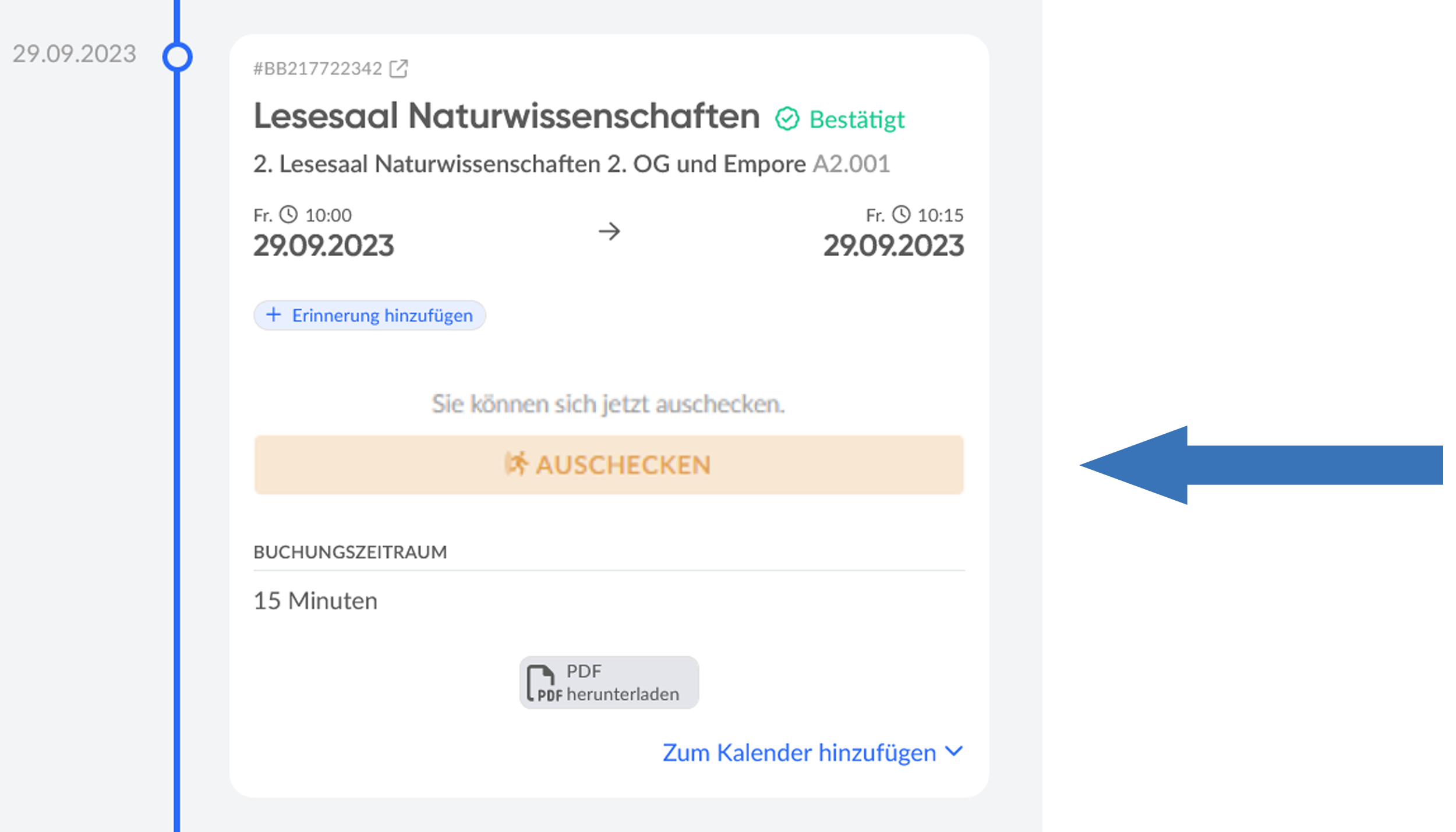Viewport: 1456px width, 832px height.
Task: Click the plus icon for reminder
Action: (273, 315)
